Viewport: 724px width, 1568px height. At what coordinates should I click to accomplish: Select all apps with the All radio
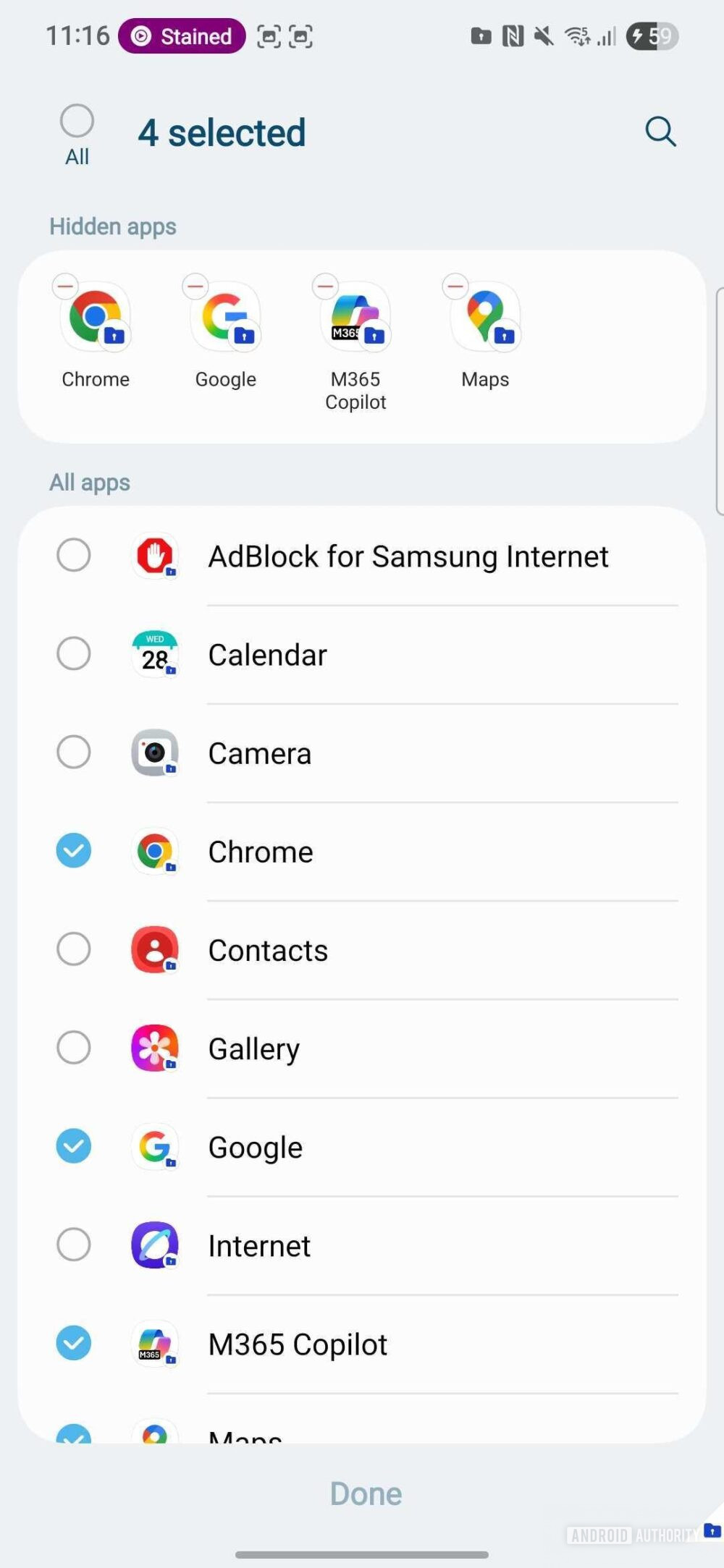[77, 121]
